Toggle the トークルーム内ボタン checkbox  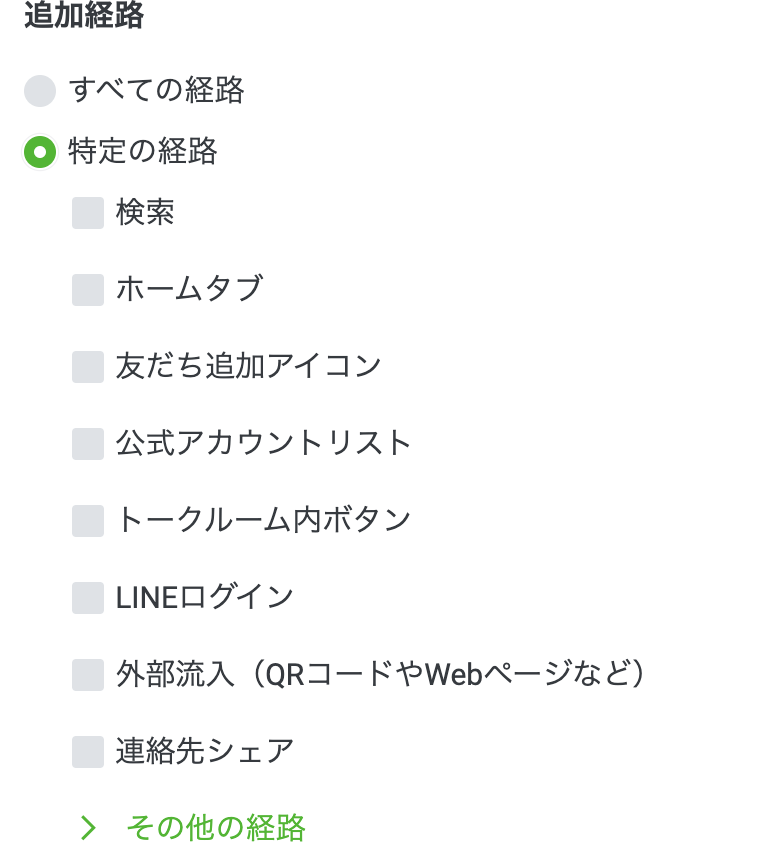point(88,521)
